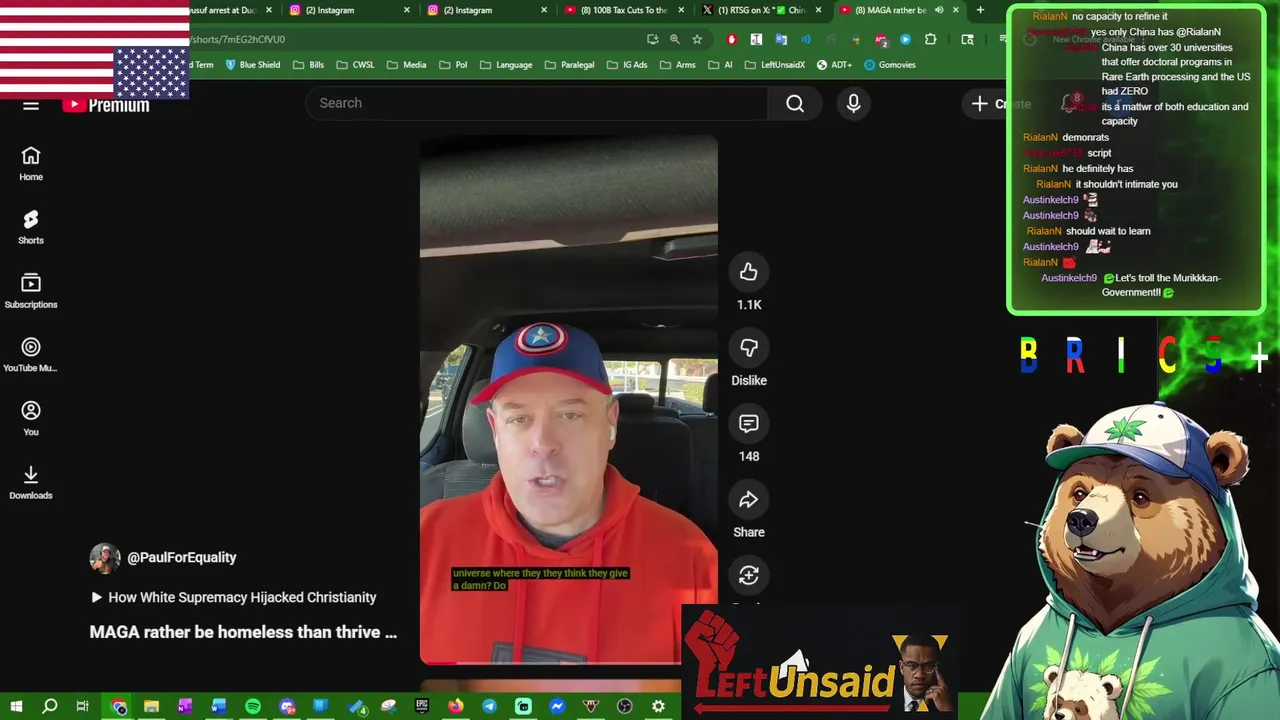Open Discord from the taskbar
The height and width of the screenshot is (720, 1280).
click(287, 707)
